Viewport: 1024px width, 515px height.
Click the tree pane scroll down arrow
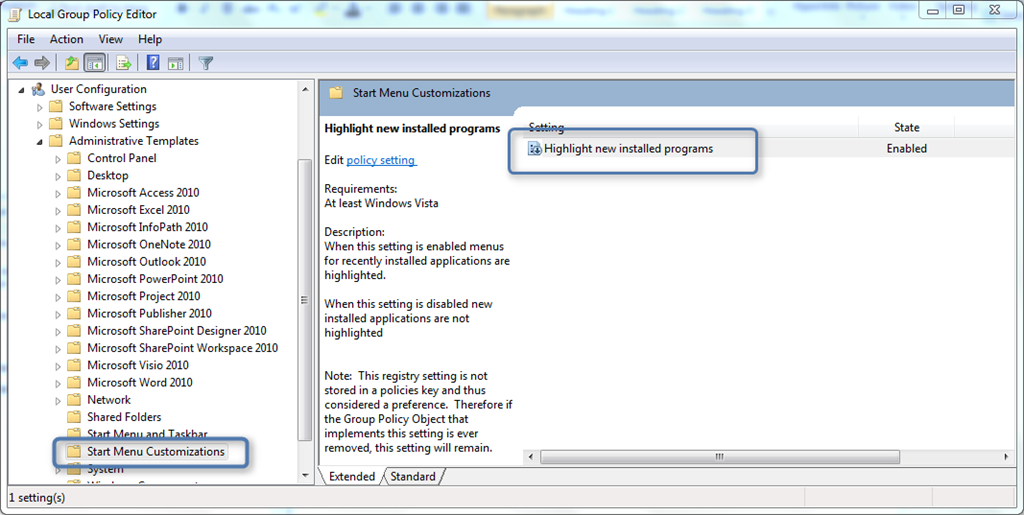point(304,476)
